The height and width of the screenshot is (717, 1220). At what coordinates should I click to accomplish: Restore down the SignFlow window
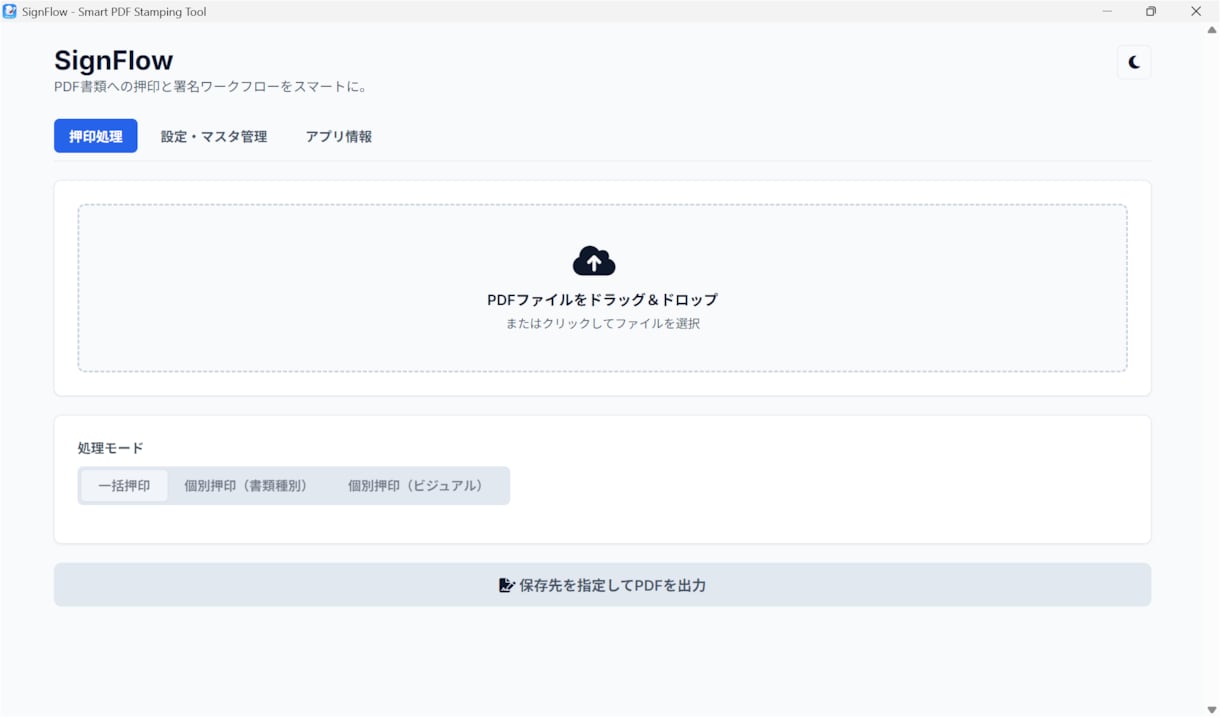tap(1151, 11)
